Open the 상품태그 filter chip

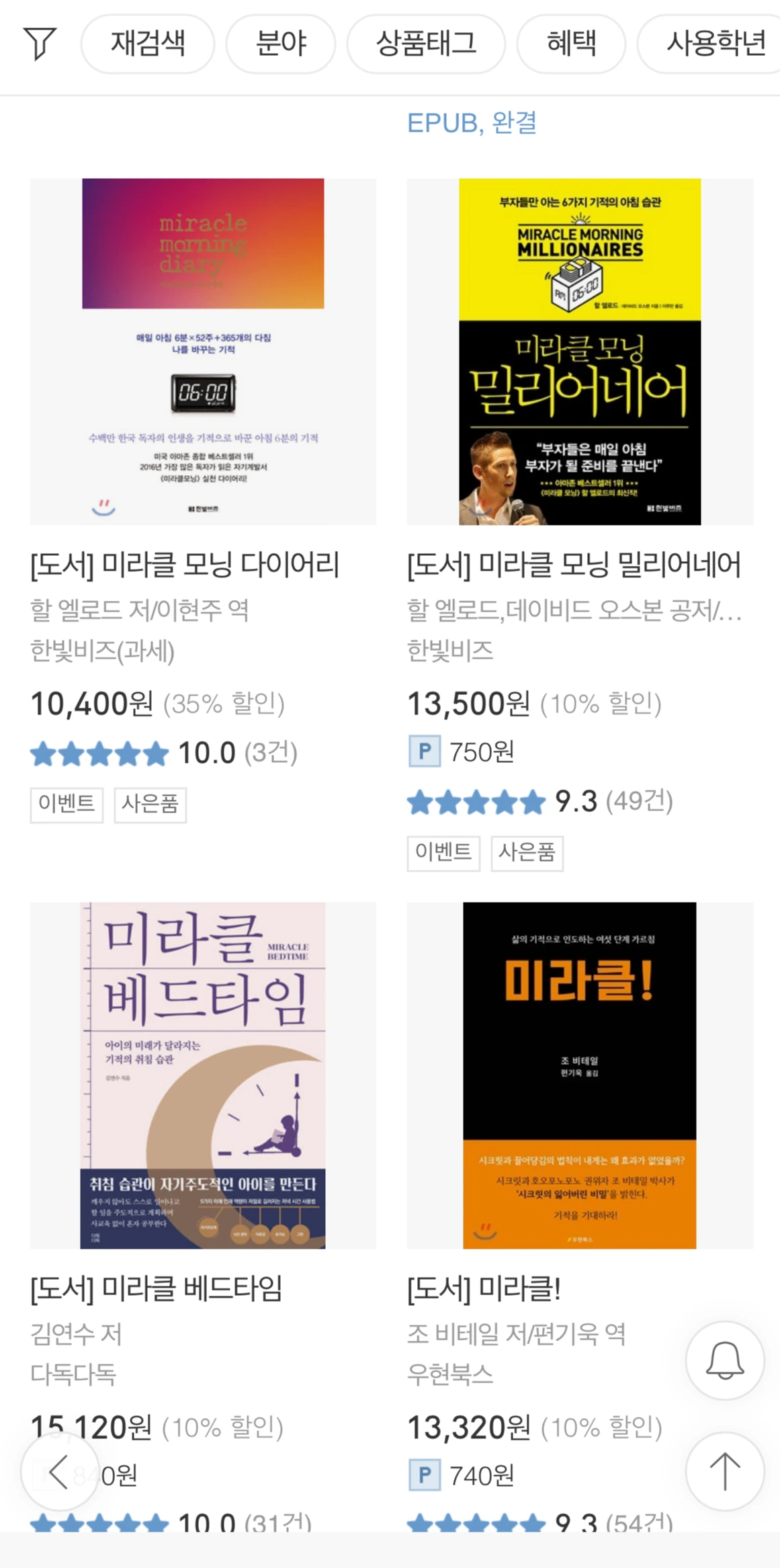coord(426,44)
